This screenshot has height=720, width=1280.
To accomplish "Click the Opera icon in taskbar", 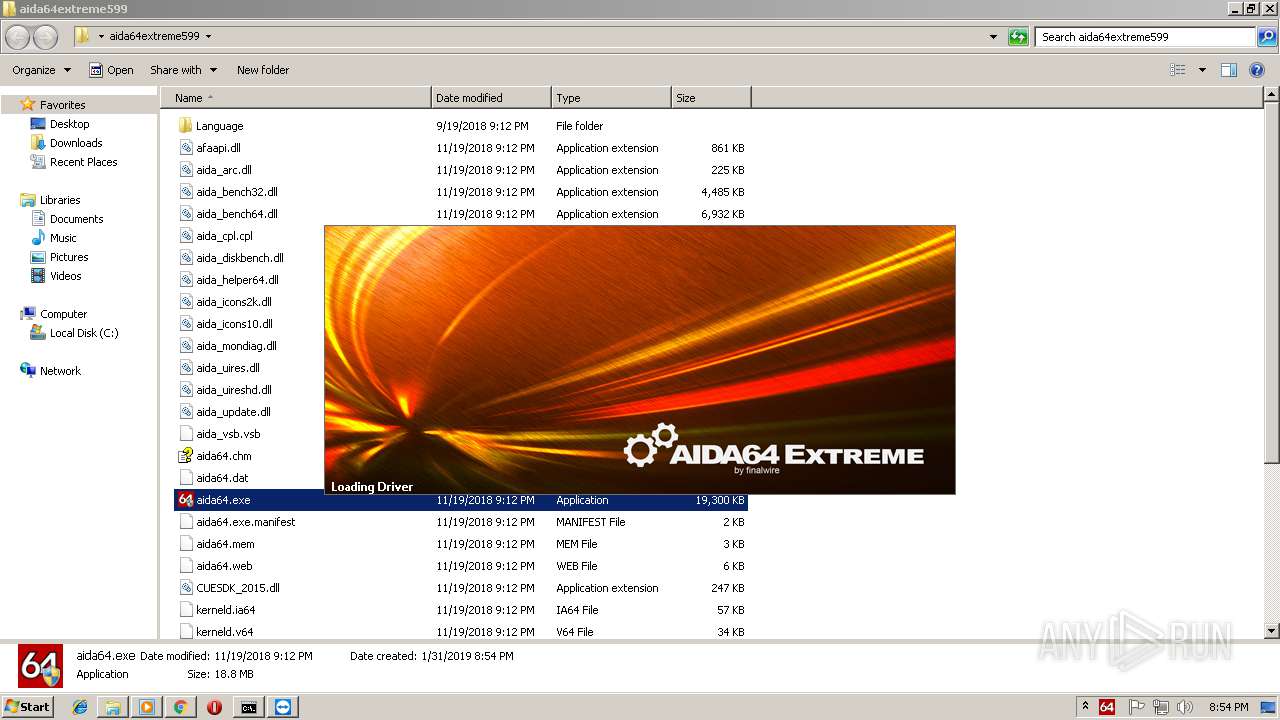I will tap(214, 707).
